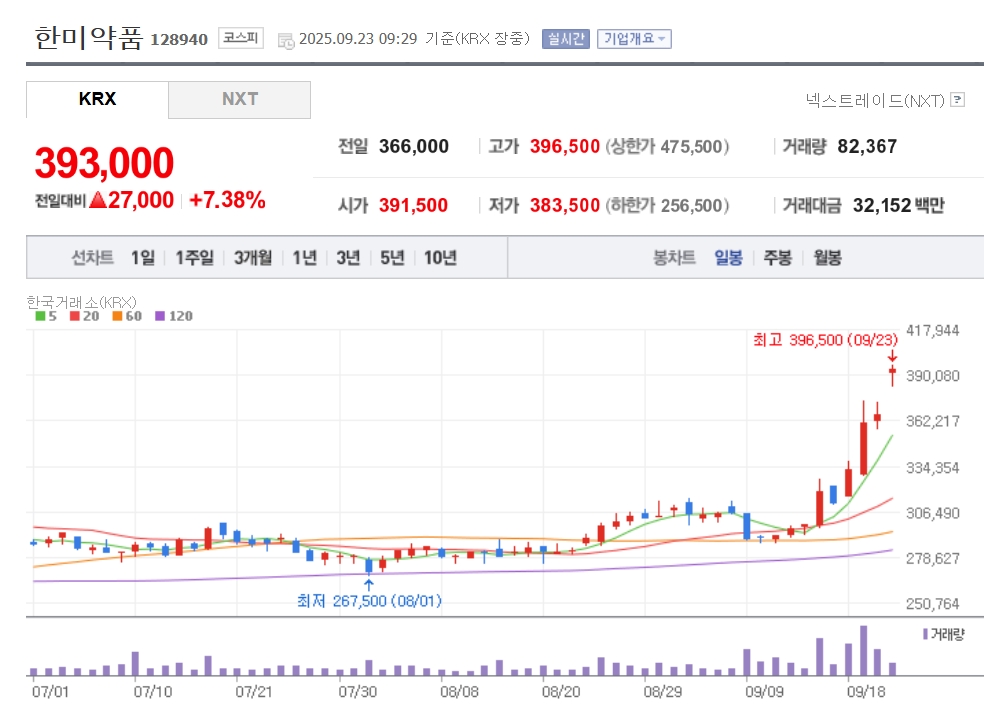
Task: Click the stock code 128940
Action: coord(179,40)
